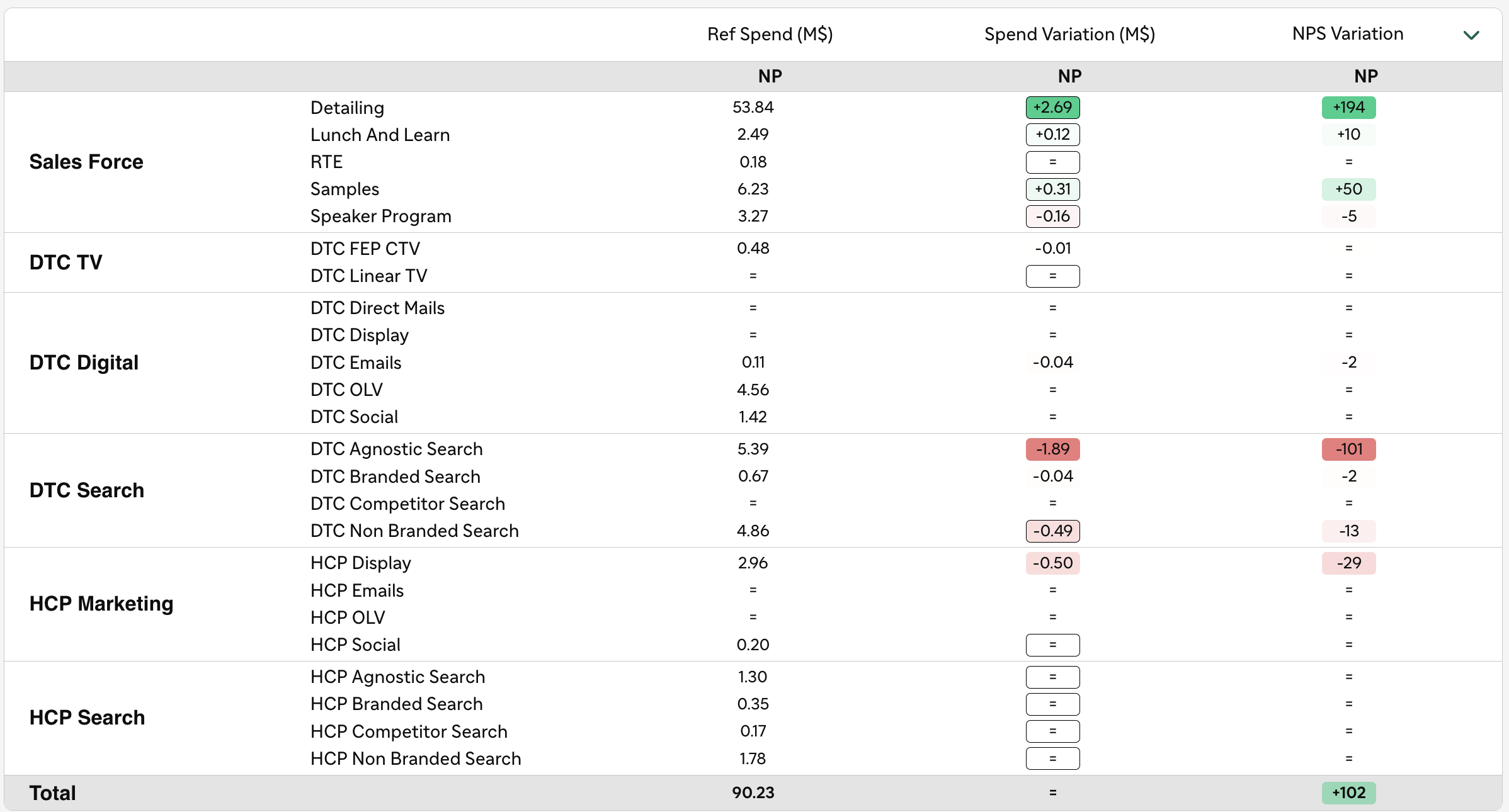Select the Sales Force category label

point(86,162)
